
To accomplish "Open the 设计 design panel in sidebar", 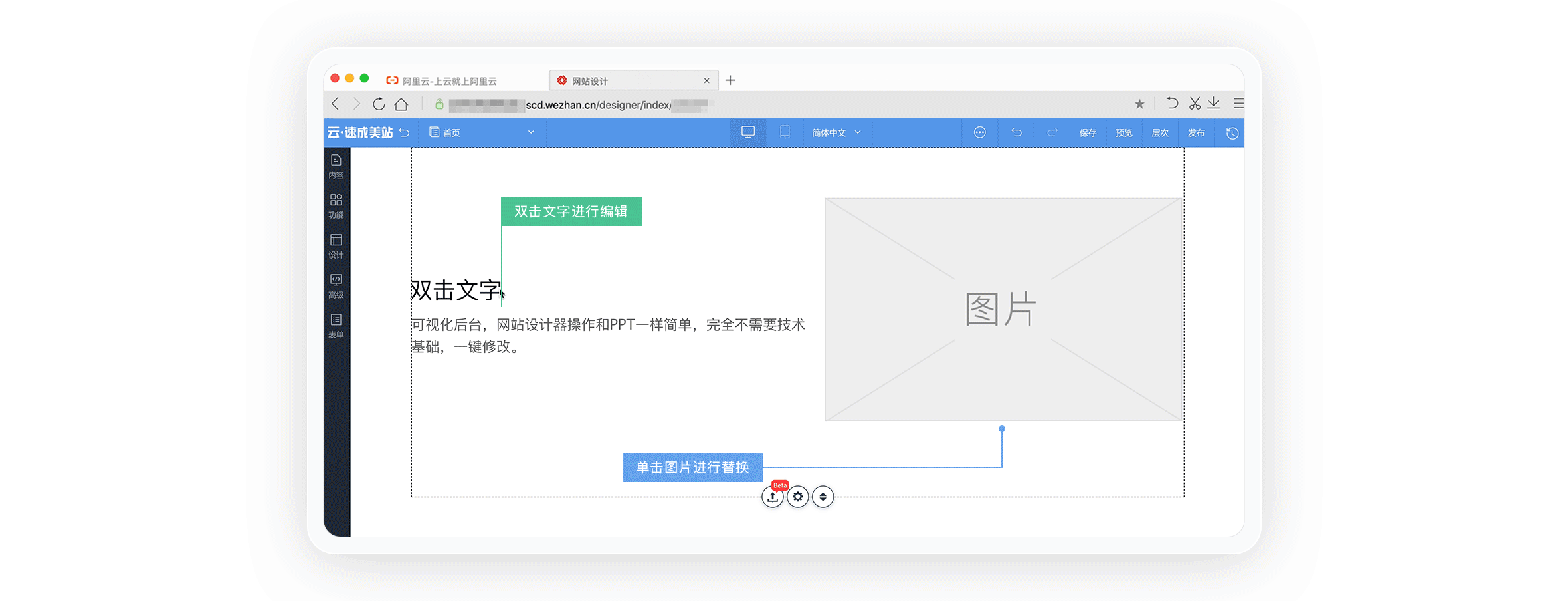I will coord(336,246).
